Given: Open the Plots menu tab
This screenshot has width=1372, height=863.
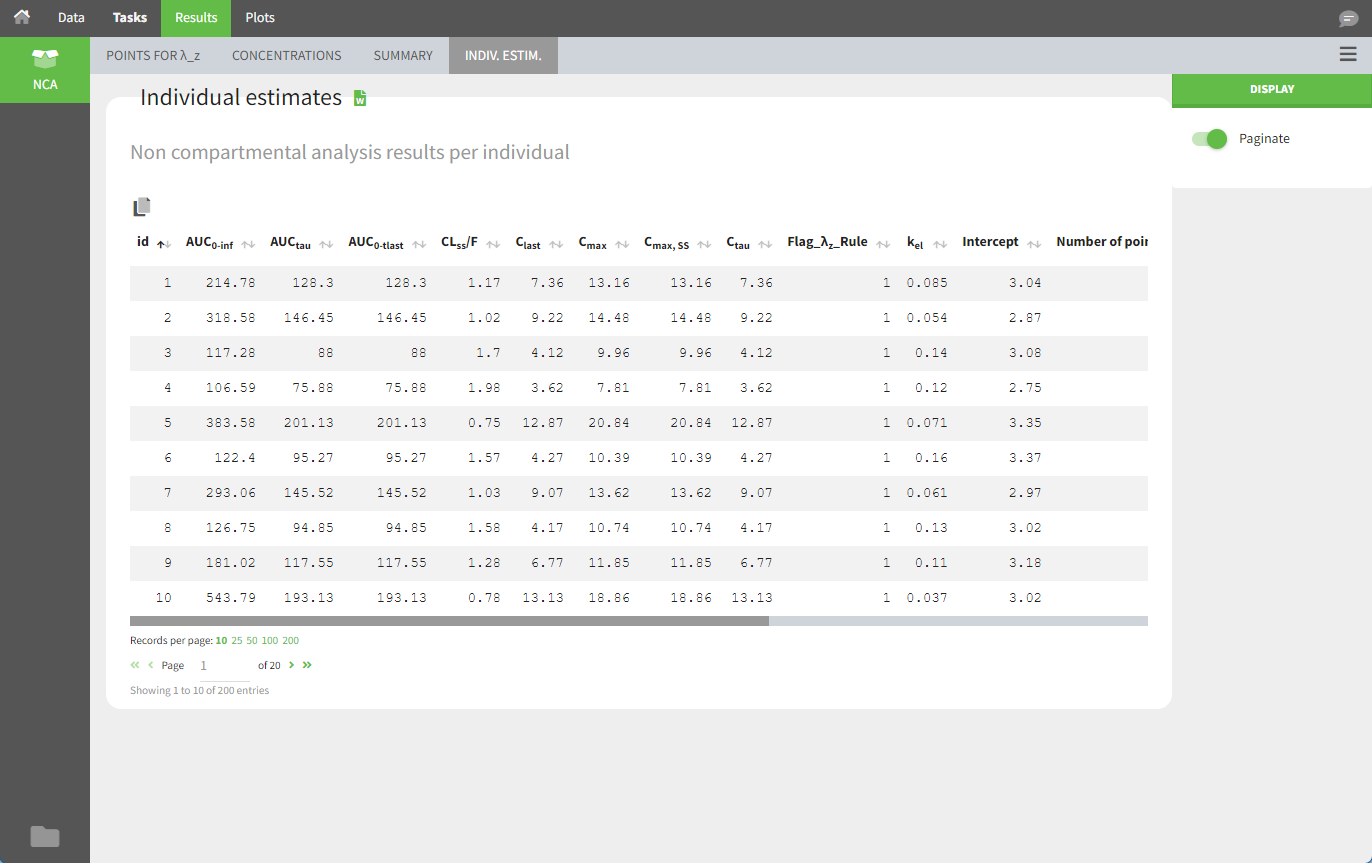Looking at the screenshot, I should click(260, 18).
